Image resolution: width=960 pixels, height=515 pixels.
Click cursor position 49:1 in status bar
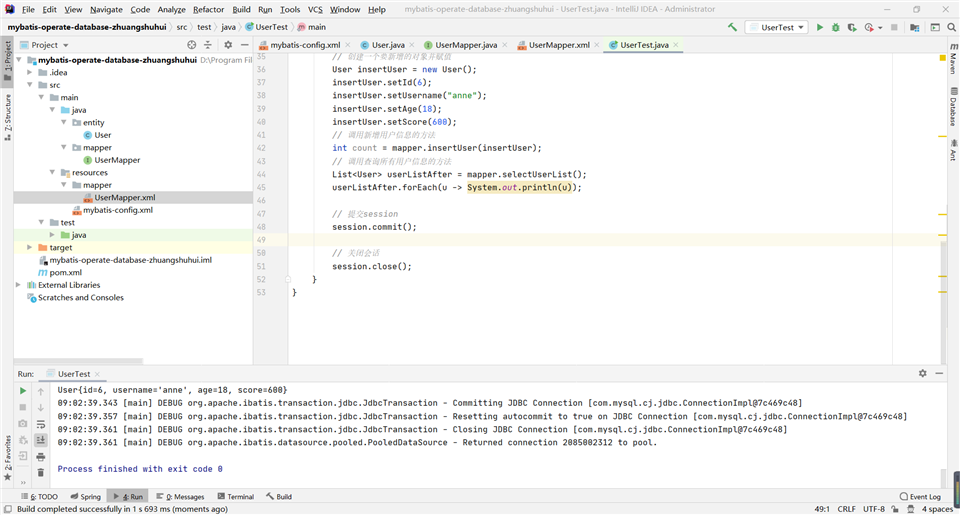click(x=822, y=509)
